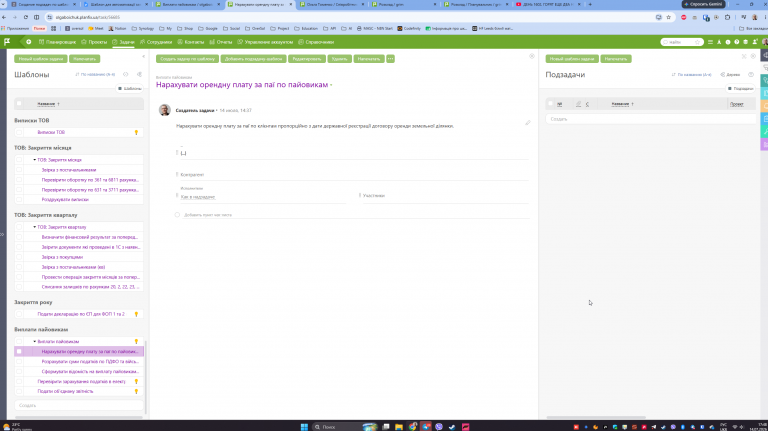The width and height of the screenshot is (768, 431).
Task: Open the Розрахувати суми податків по ПДФО template
Action: tap(90, 361)
